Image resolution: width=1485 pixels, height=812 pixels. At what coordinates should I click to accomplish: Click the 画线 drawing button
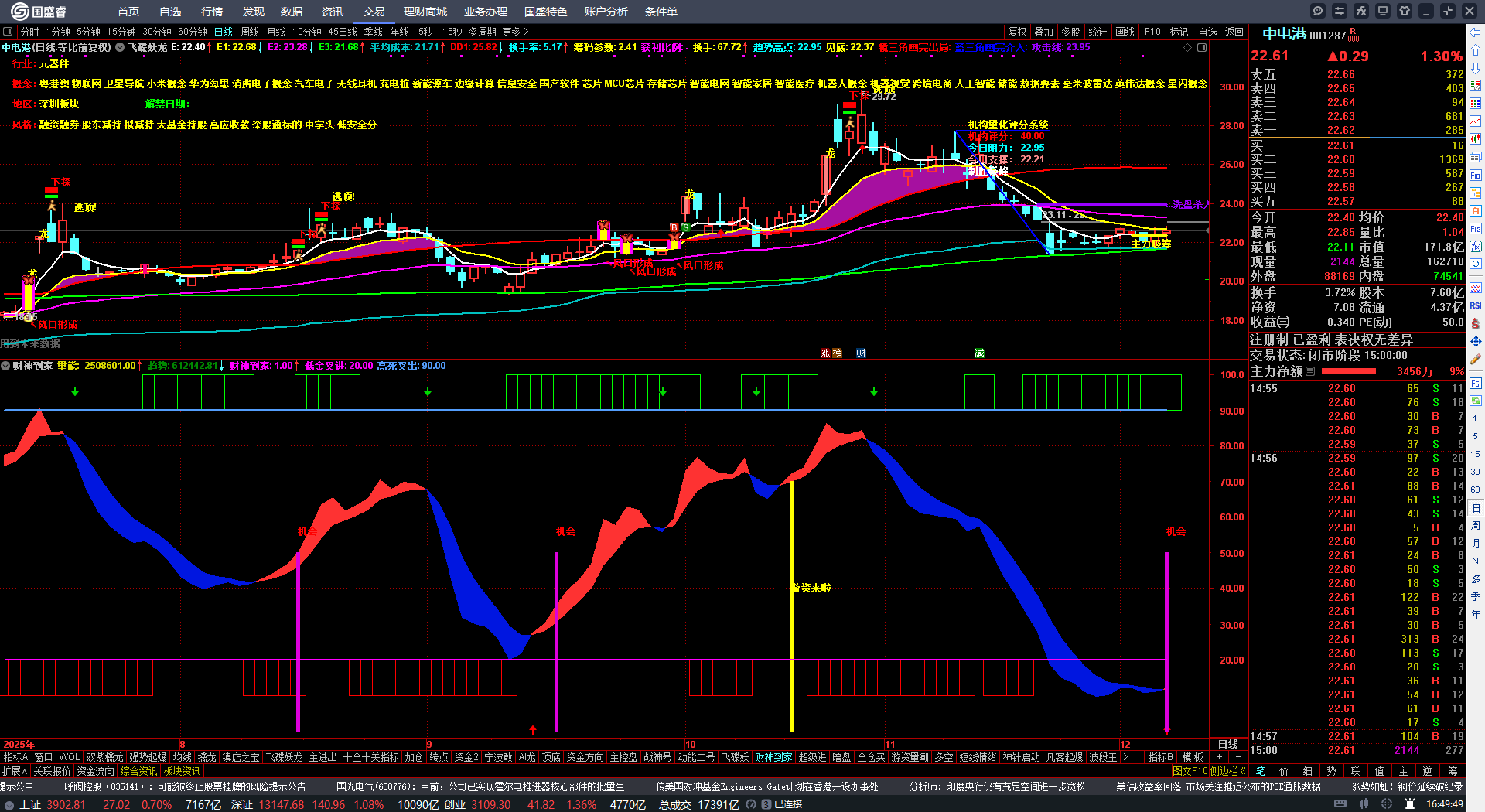1125,32
